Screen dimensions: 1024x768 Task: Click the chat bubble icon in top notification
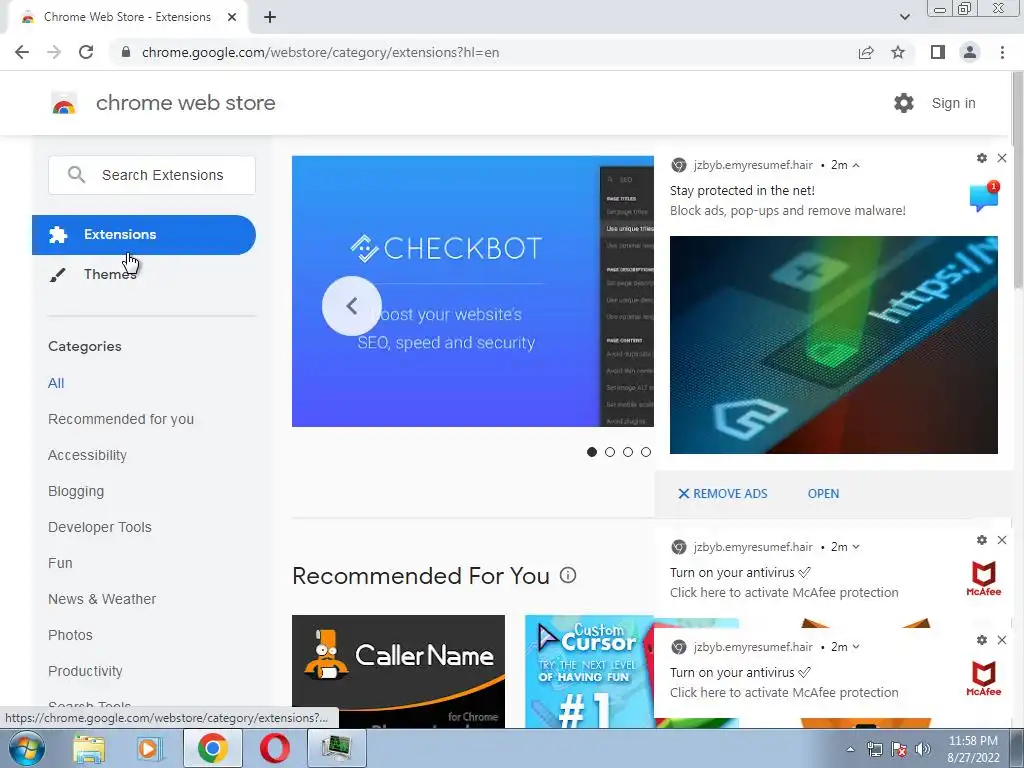tap(984, 196)
